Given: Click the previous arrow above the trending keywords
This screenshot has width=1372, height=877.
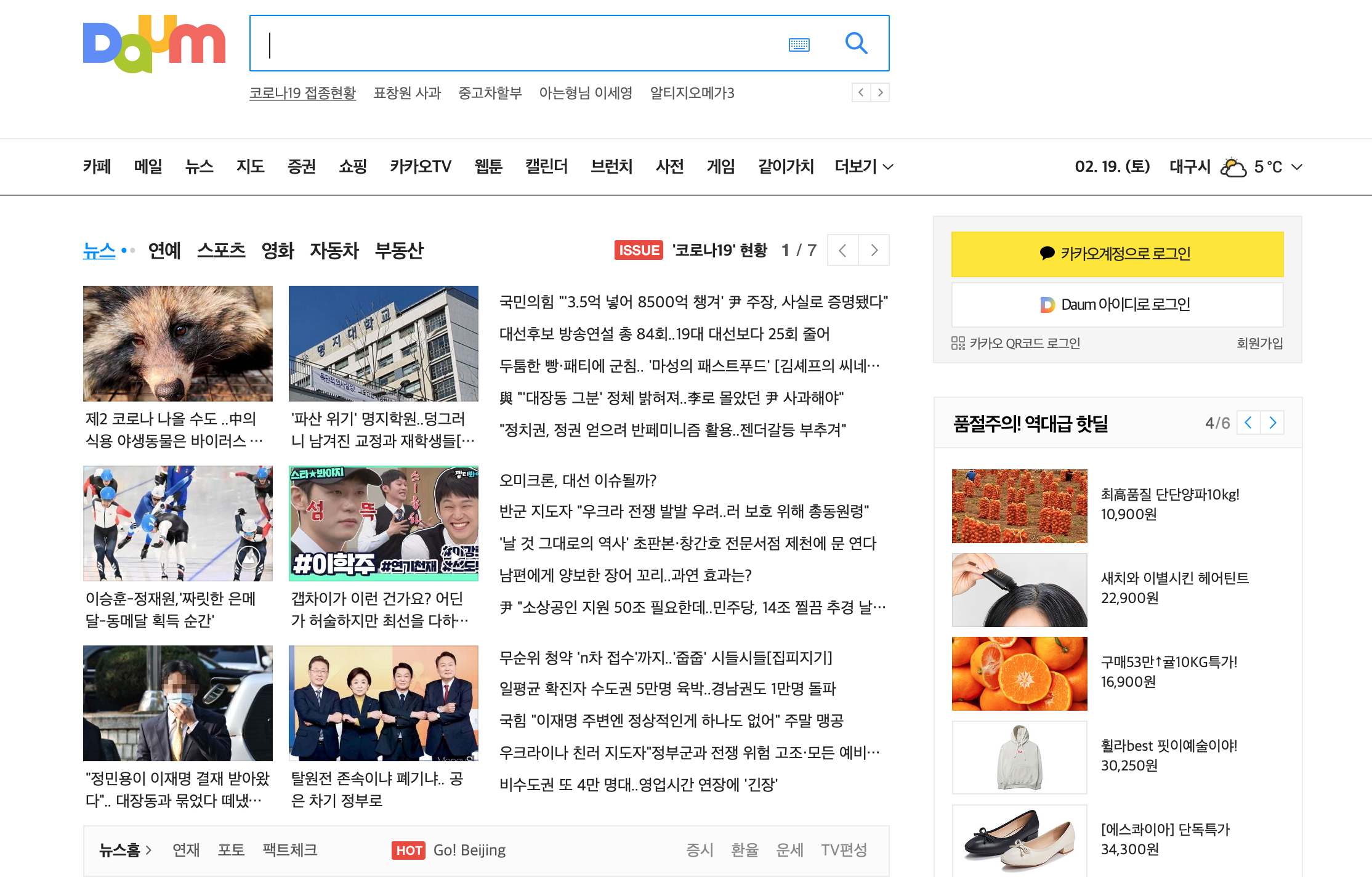Looking at the screenshot, I should point(860,92).
